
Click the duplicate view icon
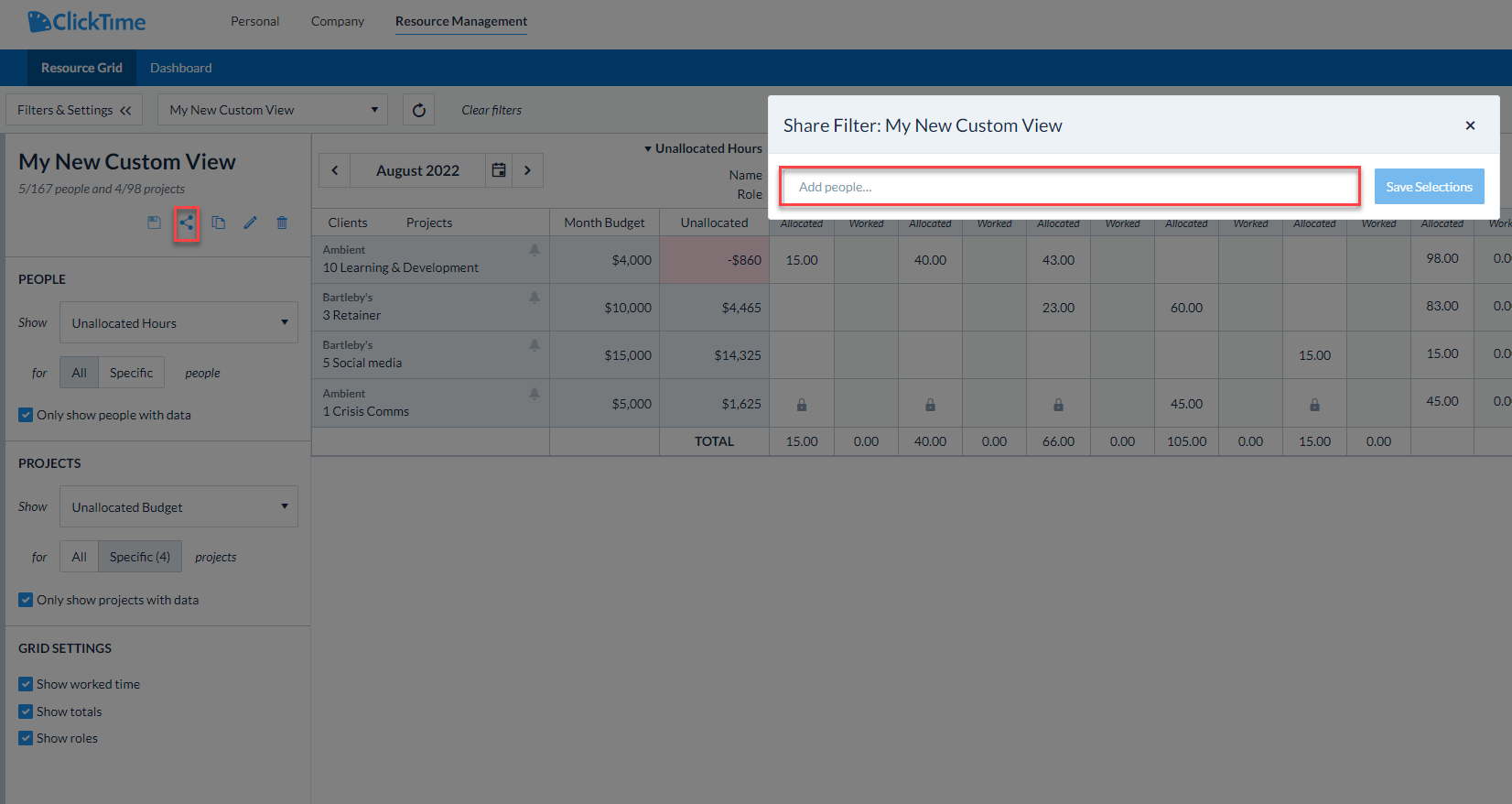click(x=218, y=223)
